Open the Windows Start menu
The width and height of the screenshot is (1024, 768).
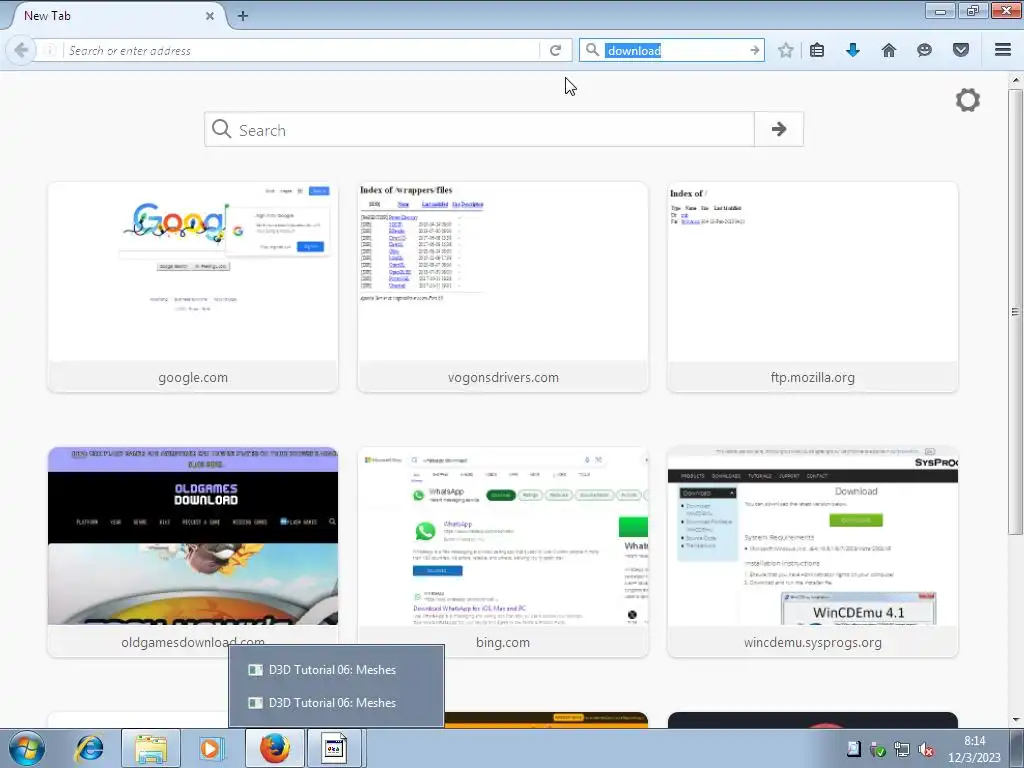tap(26, 748)
